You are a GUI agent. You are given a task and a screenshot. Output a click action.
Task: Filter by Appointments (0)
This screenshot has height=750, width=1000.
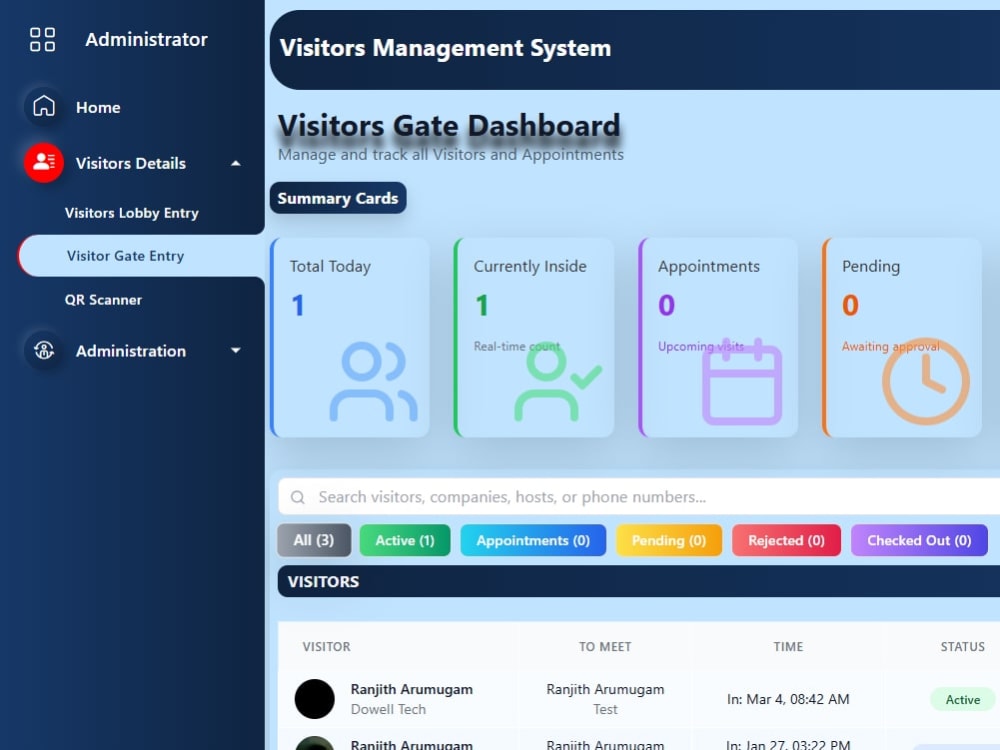tap(533, 540)
